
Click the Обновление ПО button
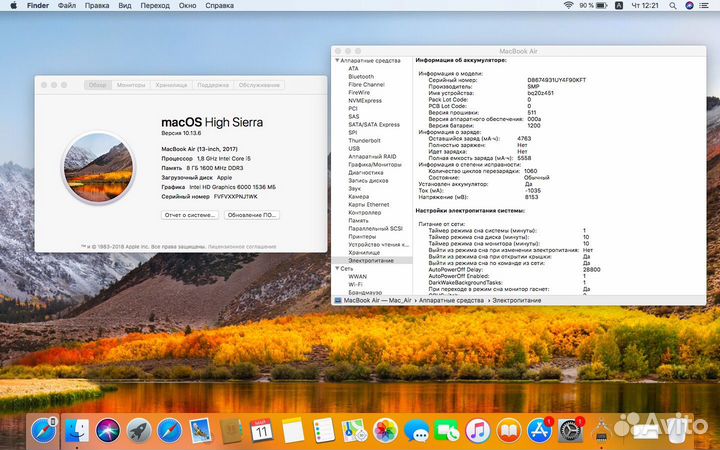point(252,215)
